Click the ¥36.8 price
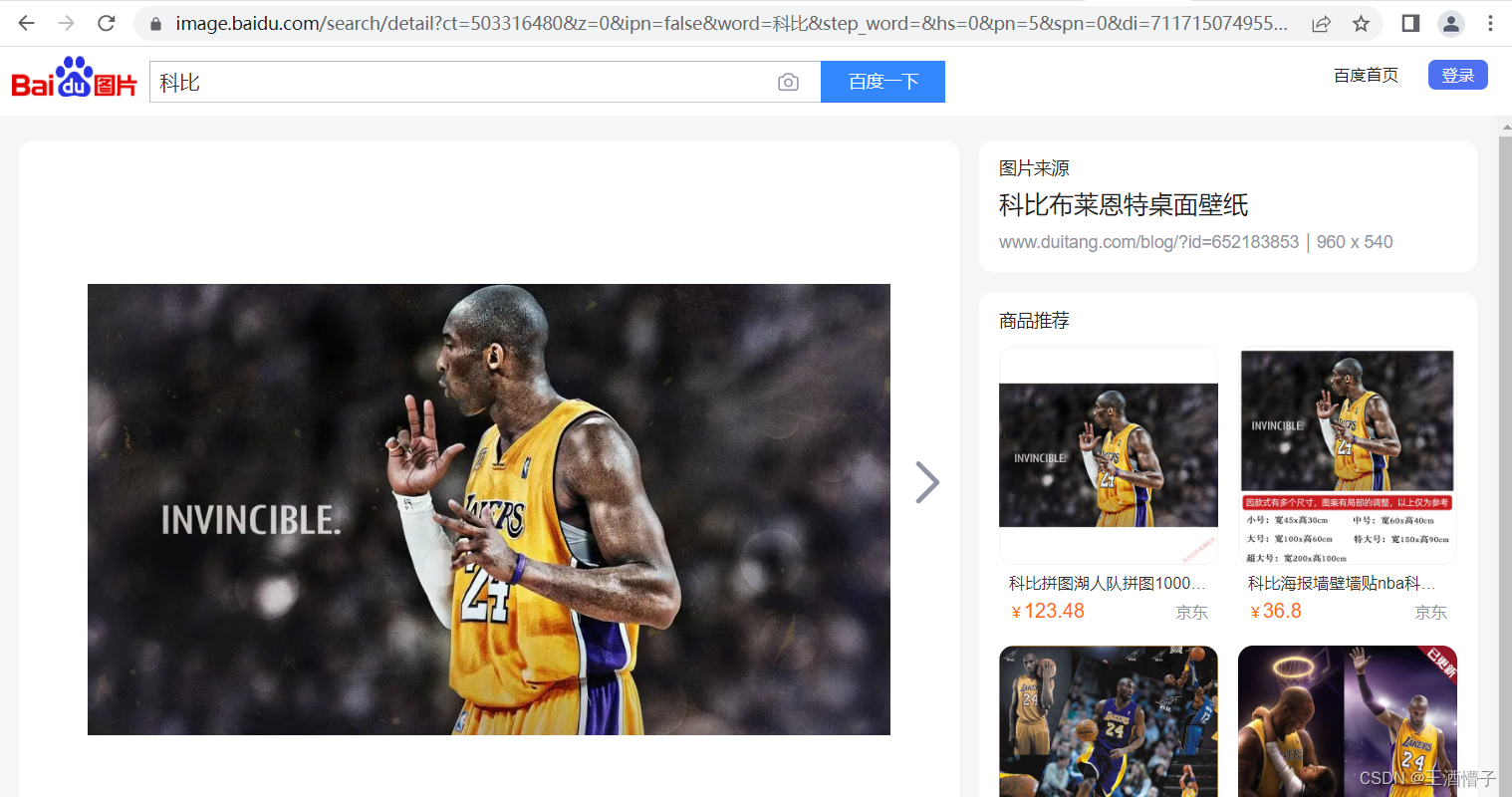Image resolution: width=1512 pixels, height=797 pixels. (1276, 611)
